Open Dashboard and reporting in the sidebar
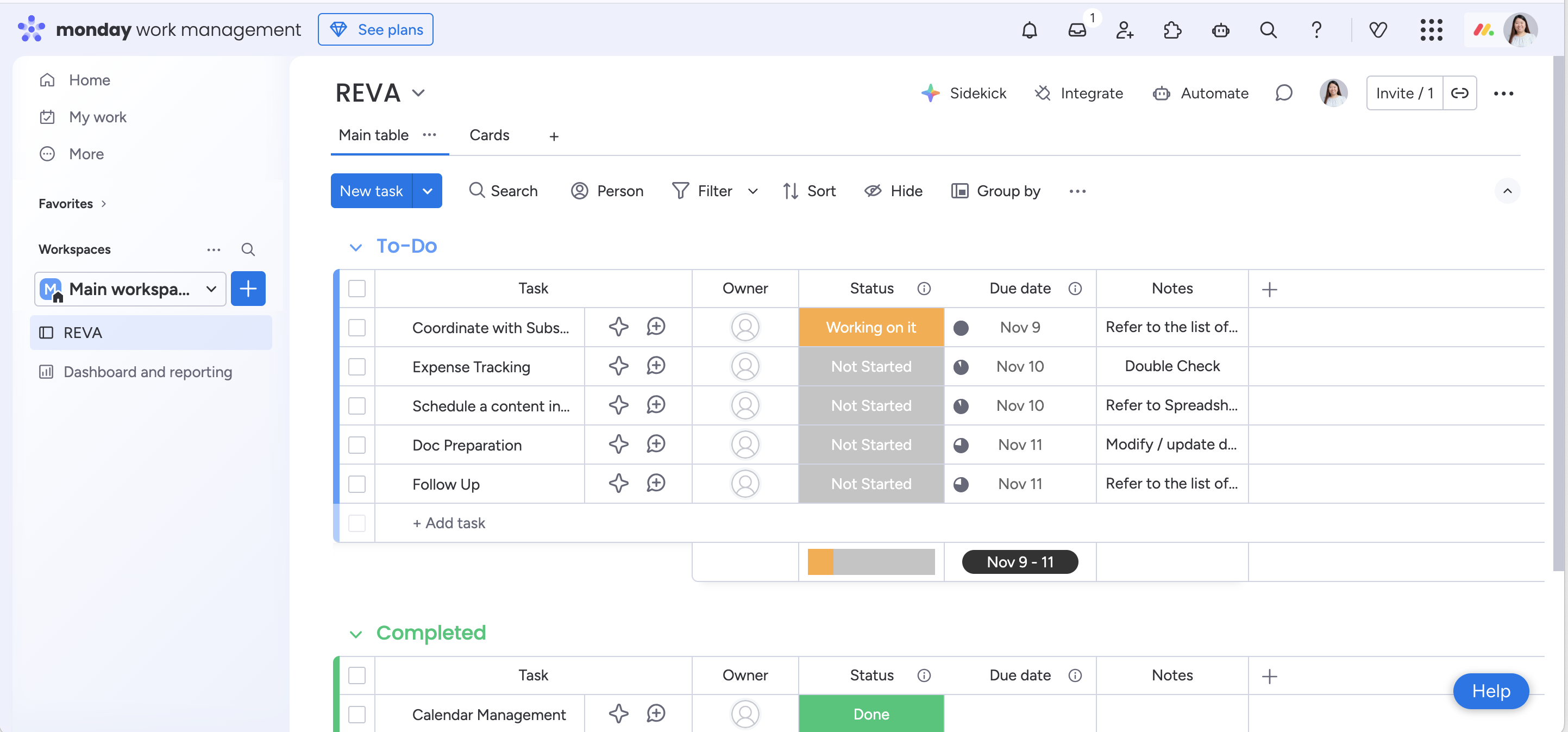The image size is (1568, 732). click(x=147, y=372)
